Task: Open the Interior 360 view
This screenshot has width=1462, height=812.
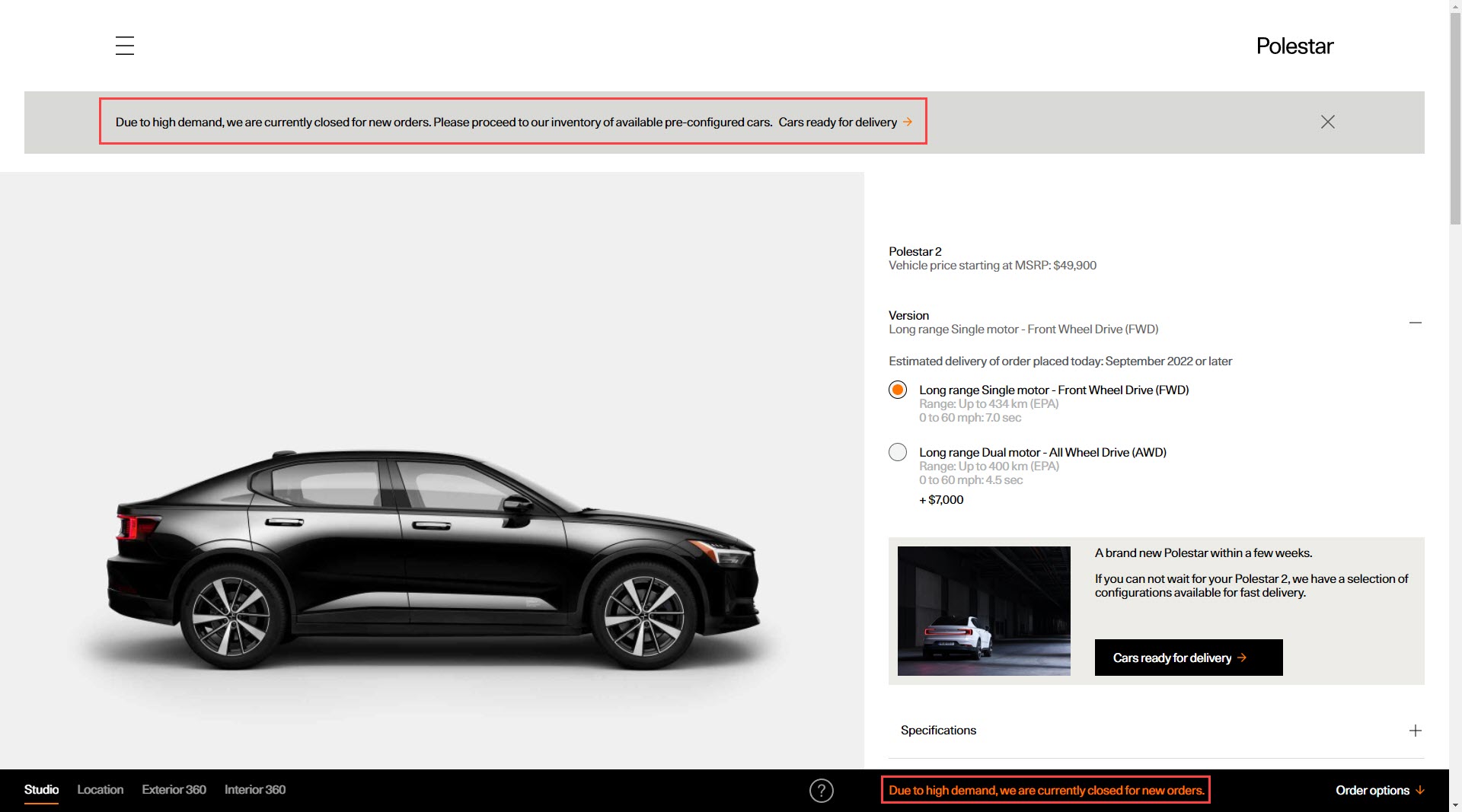Action: click(x=254, y=790)
